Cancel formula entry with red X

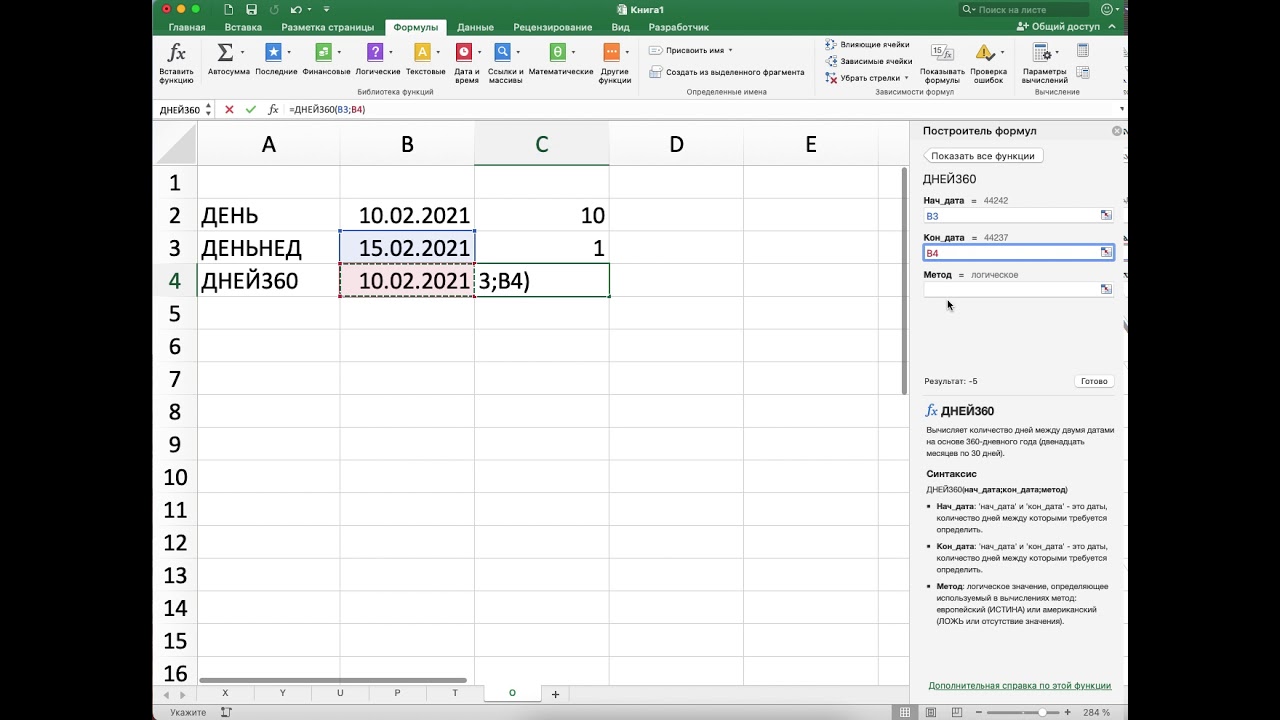[x=229, y=110]
